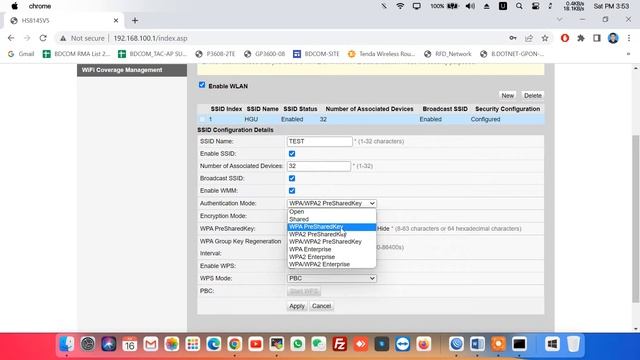Open Microsoft Edge in the dock

coord(213,344)
